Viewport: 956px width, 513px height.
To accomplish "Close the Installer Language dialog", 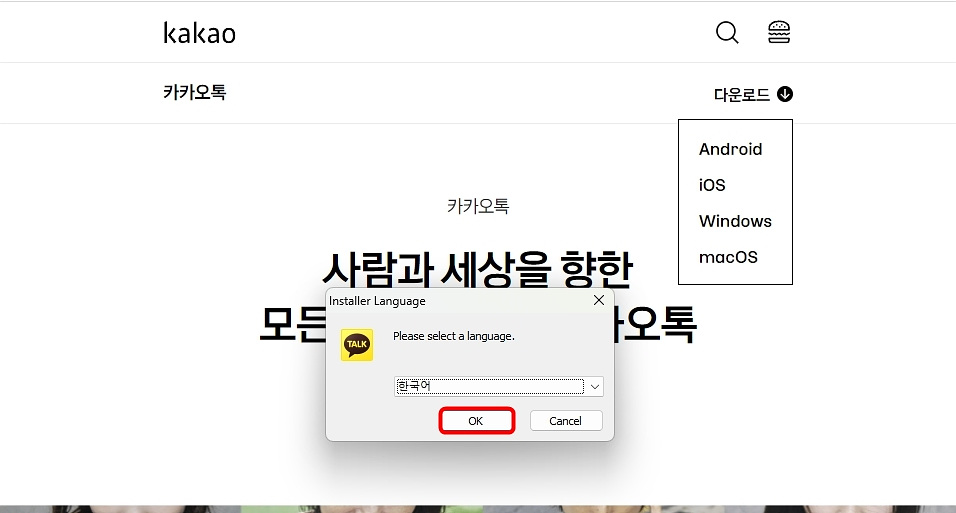I will [x=599, y=300].
